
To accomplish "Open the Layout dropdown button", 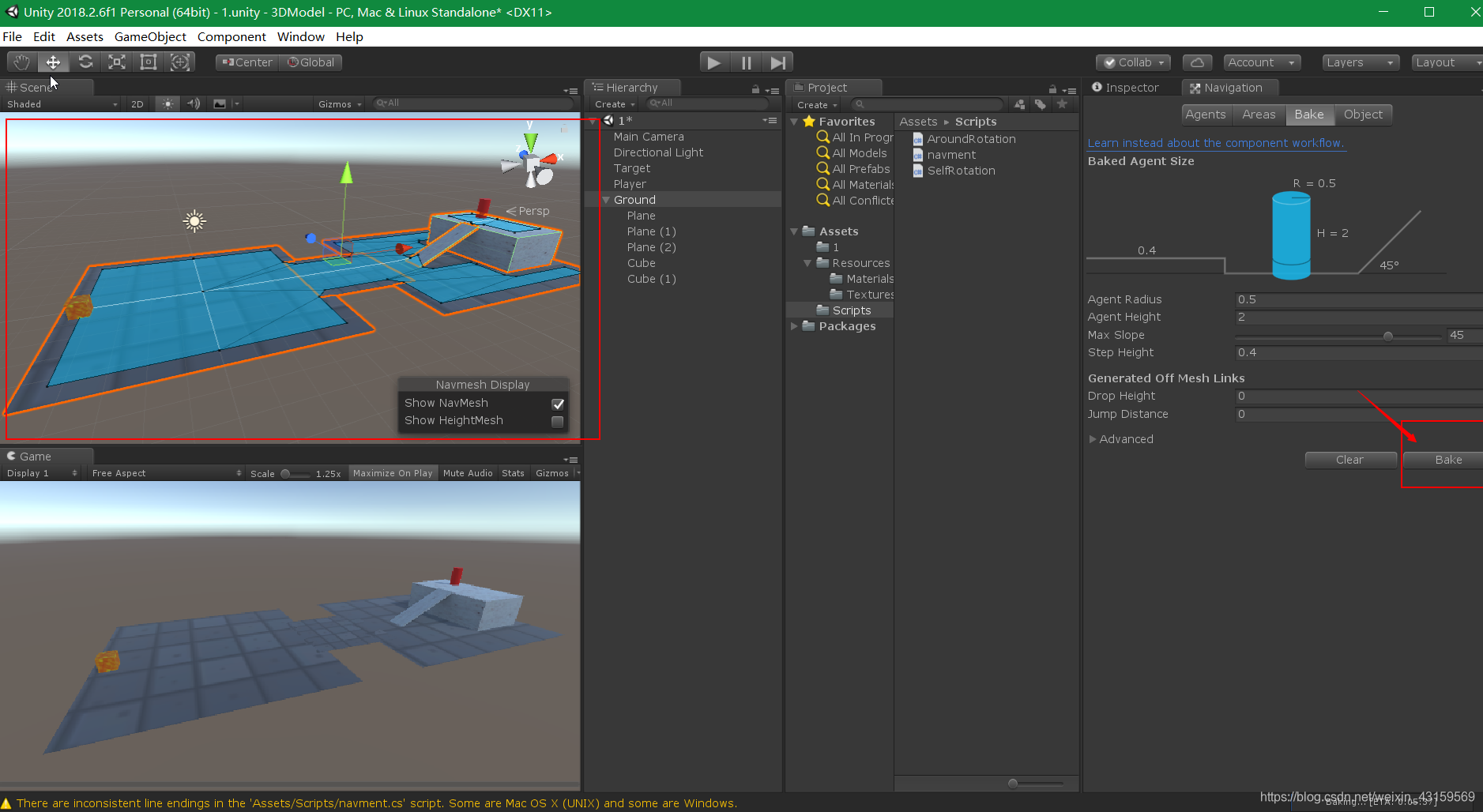I will [x=1446, y=62].
